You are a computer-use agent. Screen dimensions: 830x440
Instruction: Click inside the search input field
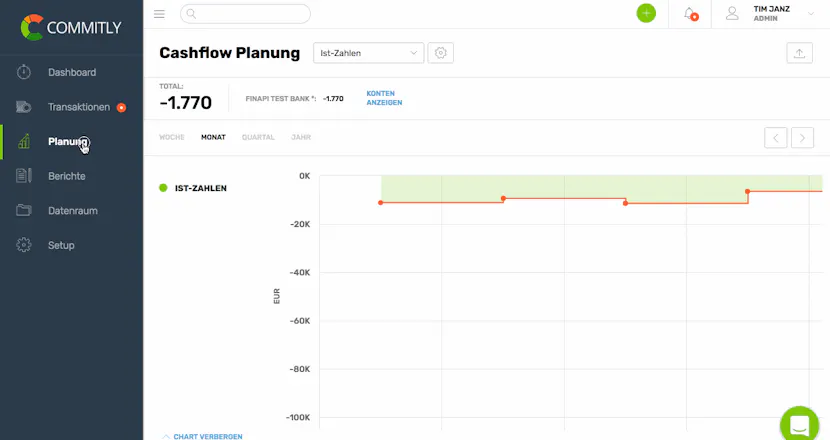pyautogui.click(x=245, y=14)
